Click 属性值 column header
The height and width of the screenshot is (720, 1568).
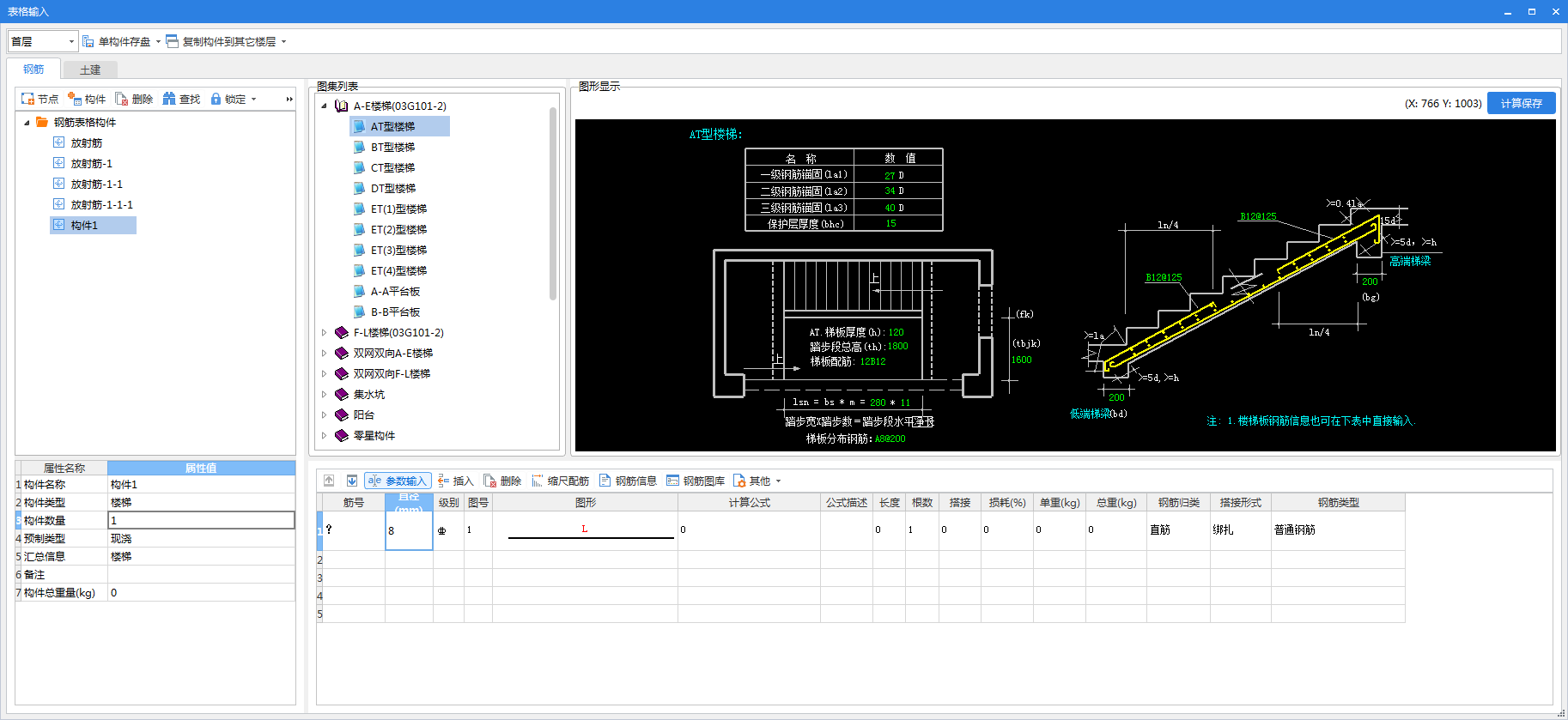201,468
